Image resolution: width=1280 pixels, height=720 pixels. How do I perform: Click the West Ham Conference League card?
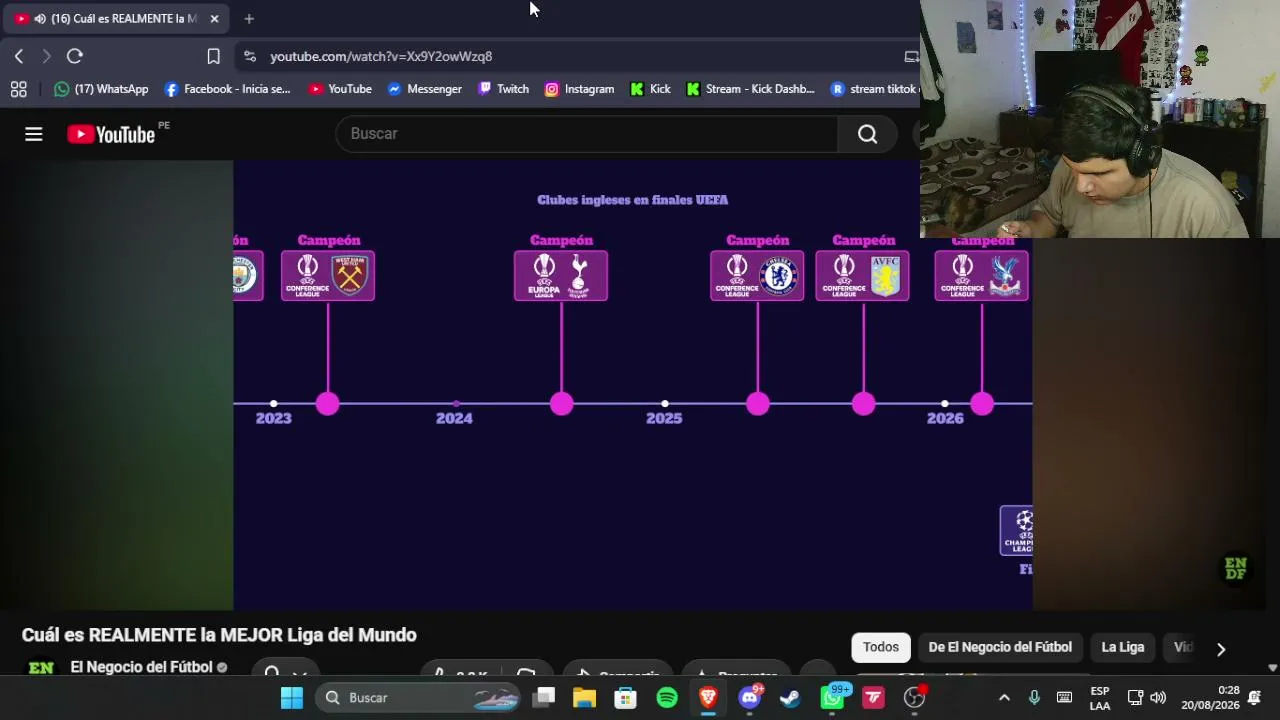coord(328,275)
